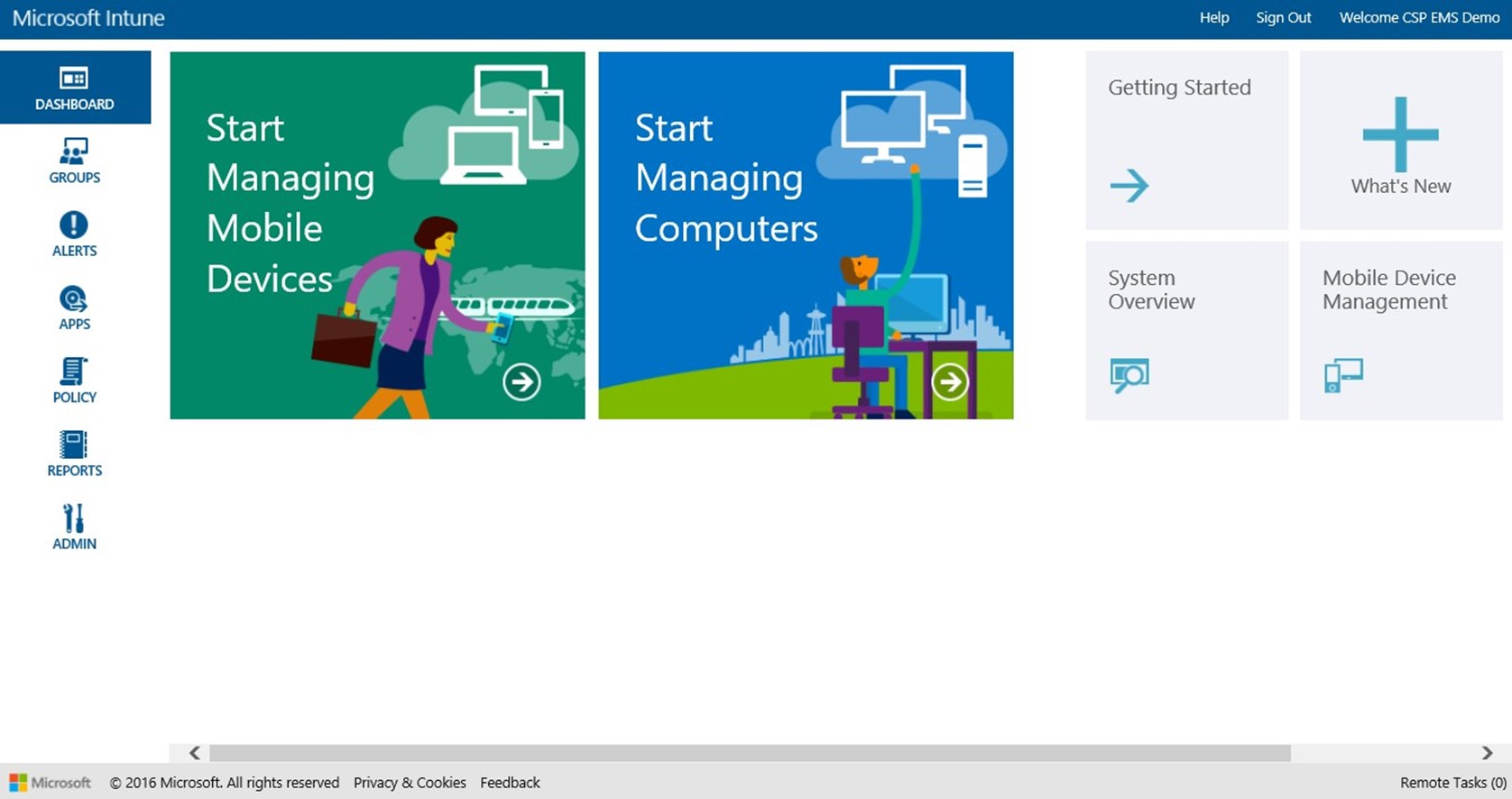Click the left scroll arrow
The width and height of the screenshot is (1512, 799).
(x=194, y=753)
